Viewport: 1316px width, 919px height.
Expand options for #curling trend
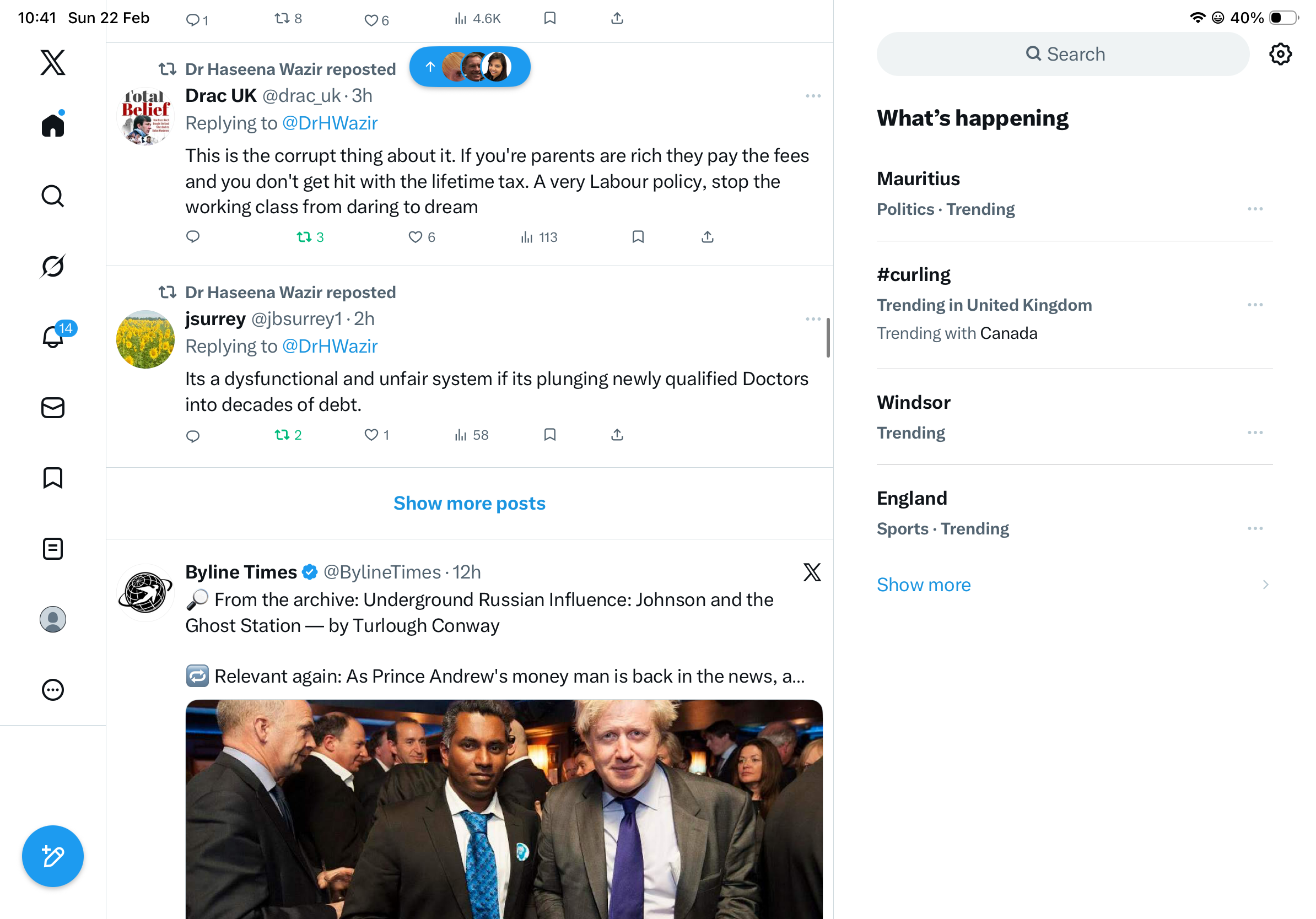click(x=1254, y=305)
